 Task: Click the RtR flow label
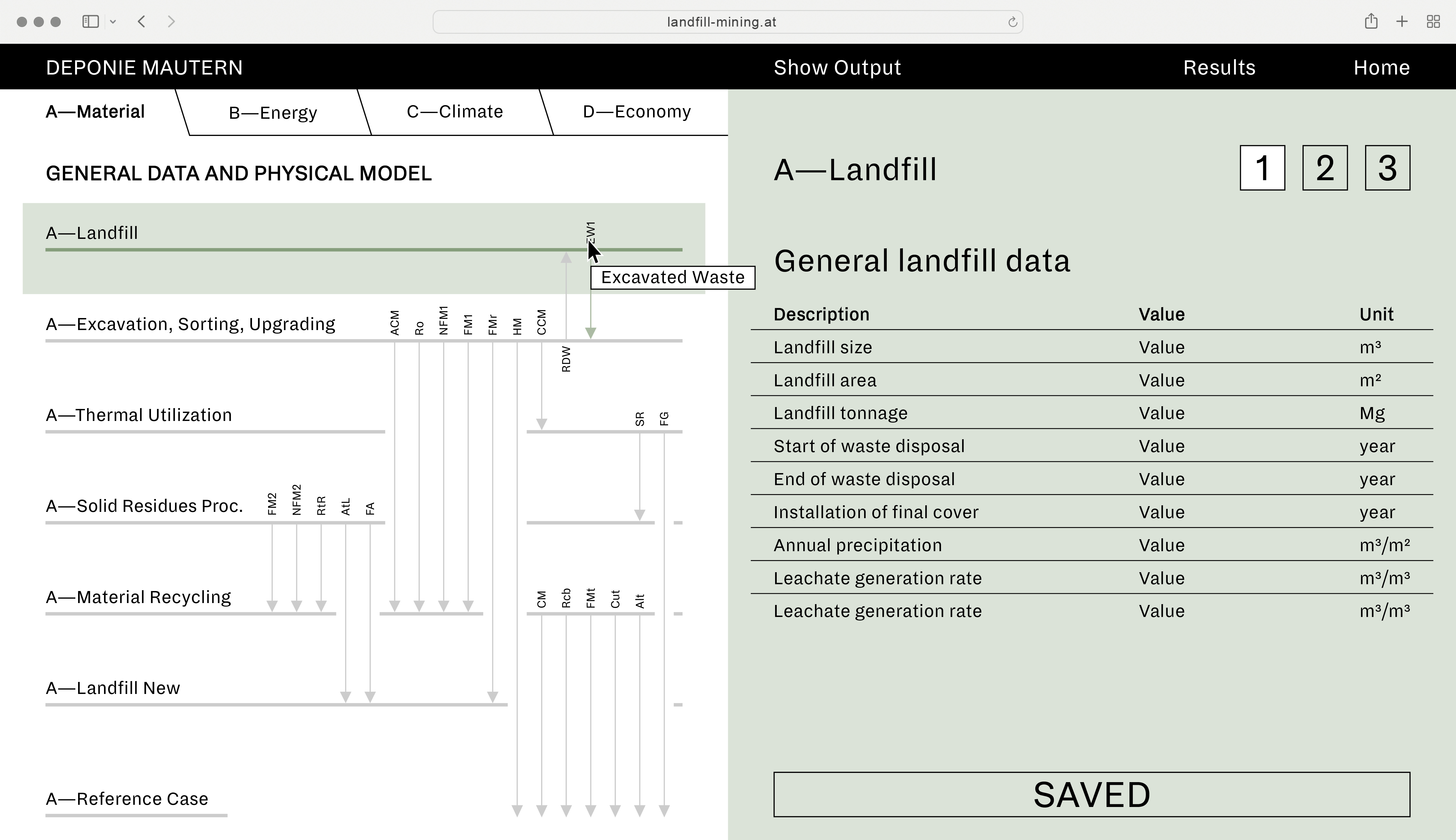pyautogui.click(x=321, y=505)
